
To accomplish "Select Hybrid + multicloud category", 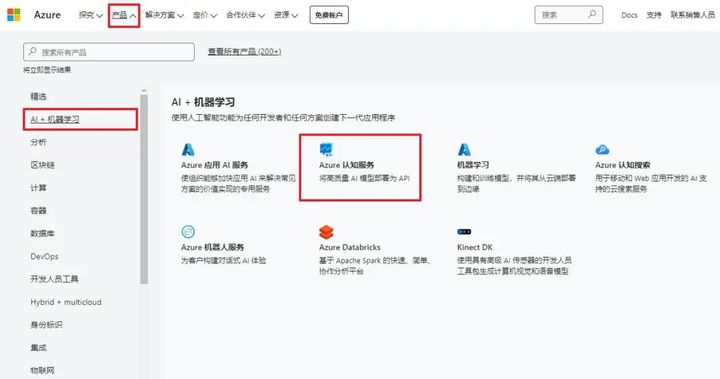I will pos(66,302).
